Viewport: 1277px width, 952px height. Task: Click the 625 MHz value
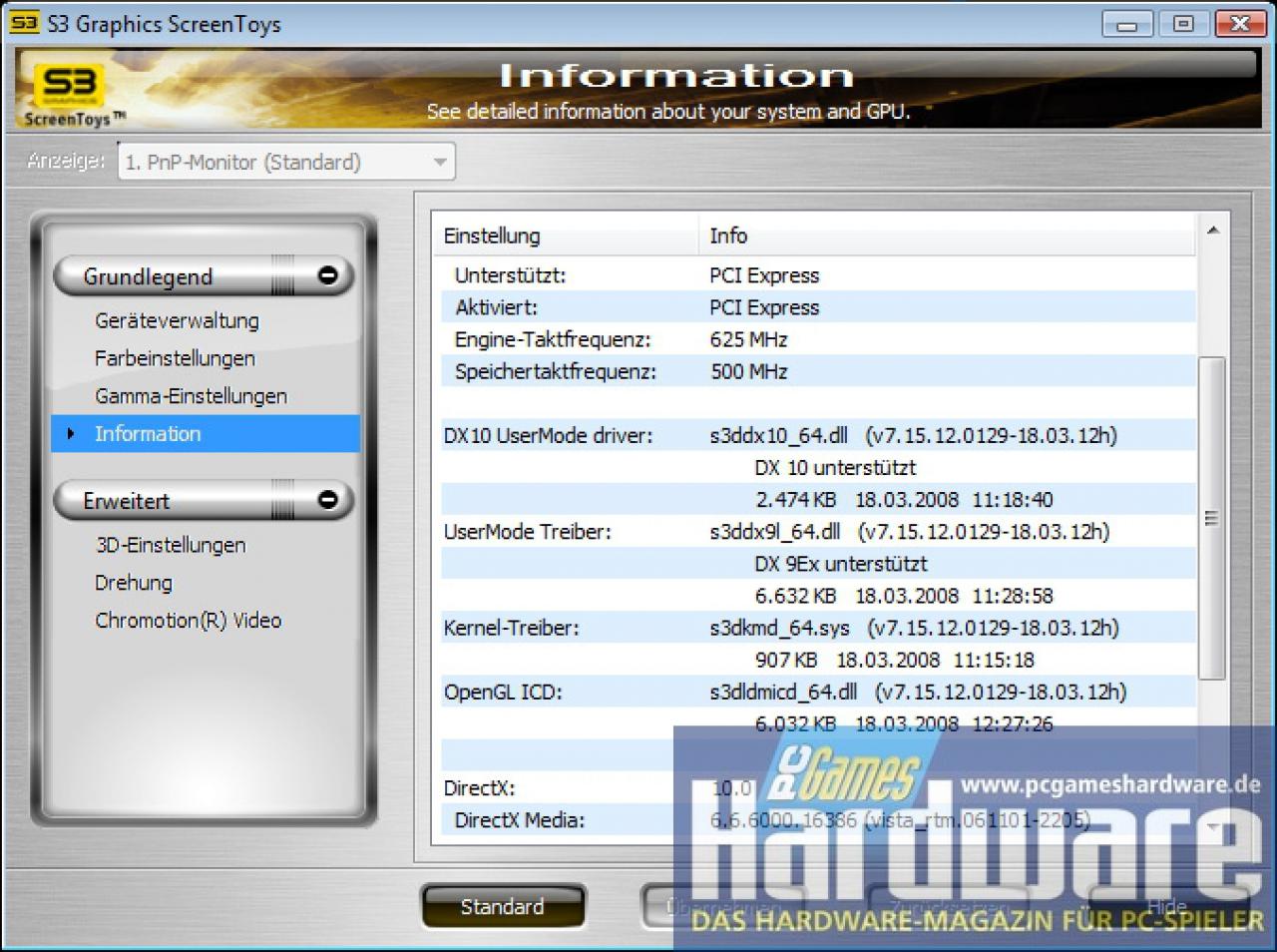click(748, 339)
